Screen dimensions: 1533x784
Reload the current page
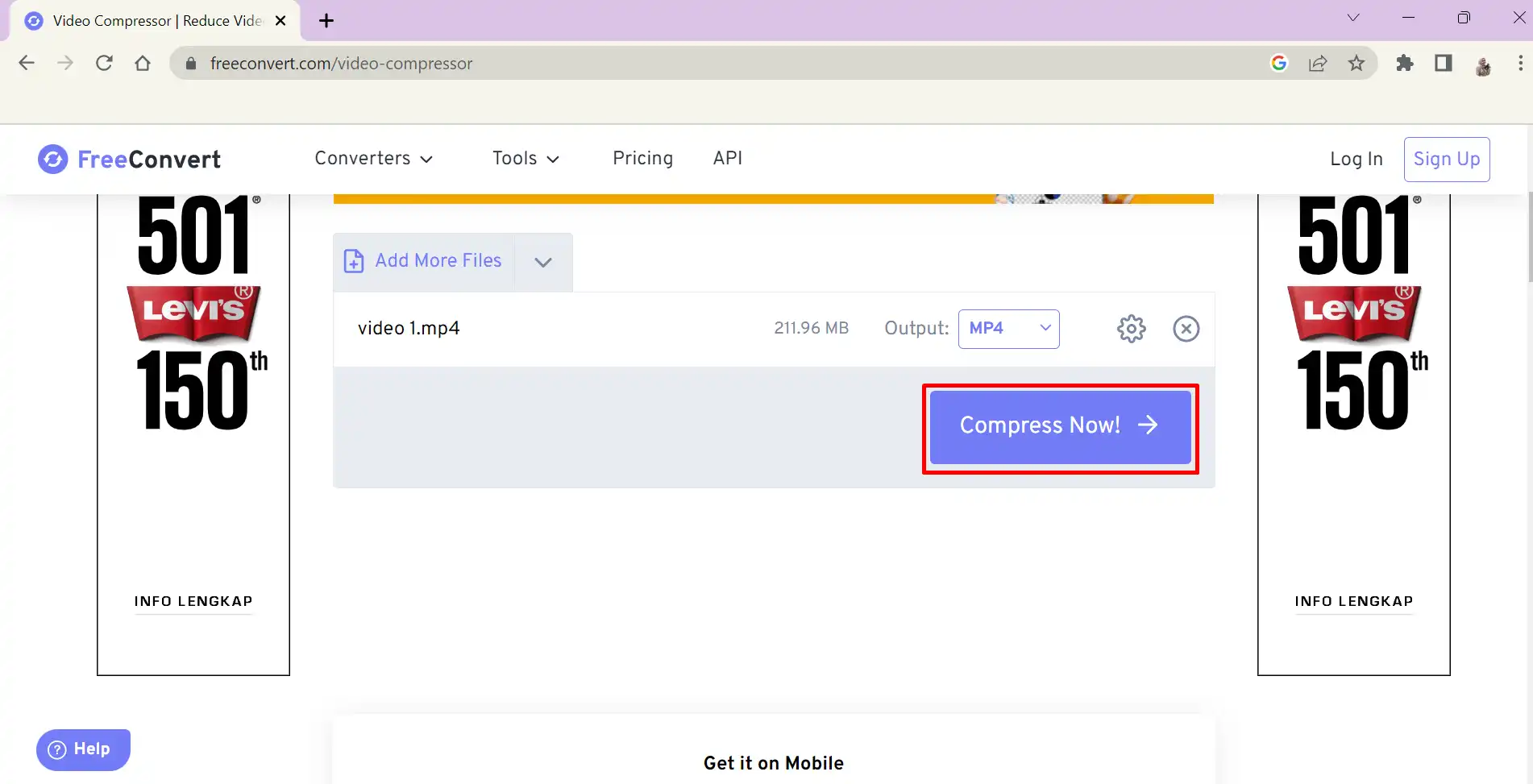104,63
